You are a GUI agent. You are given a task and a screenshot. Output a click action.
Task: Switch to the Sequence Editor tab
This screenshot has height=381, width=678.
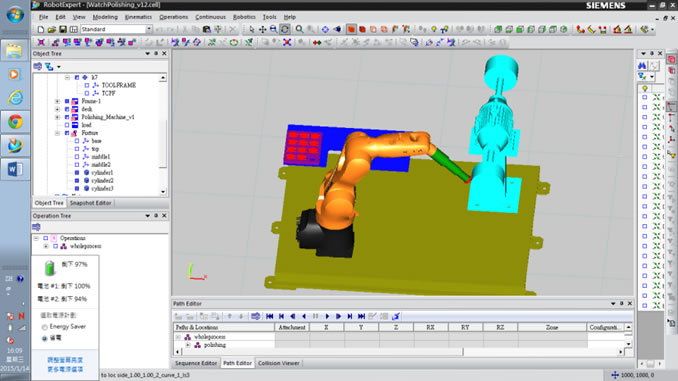196,363
